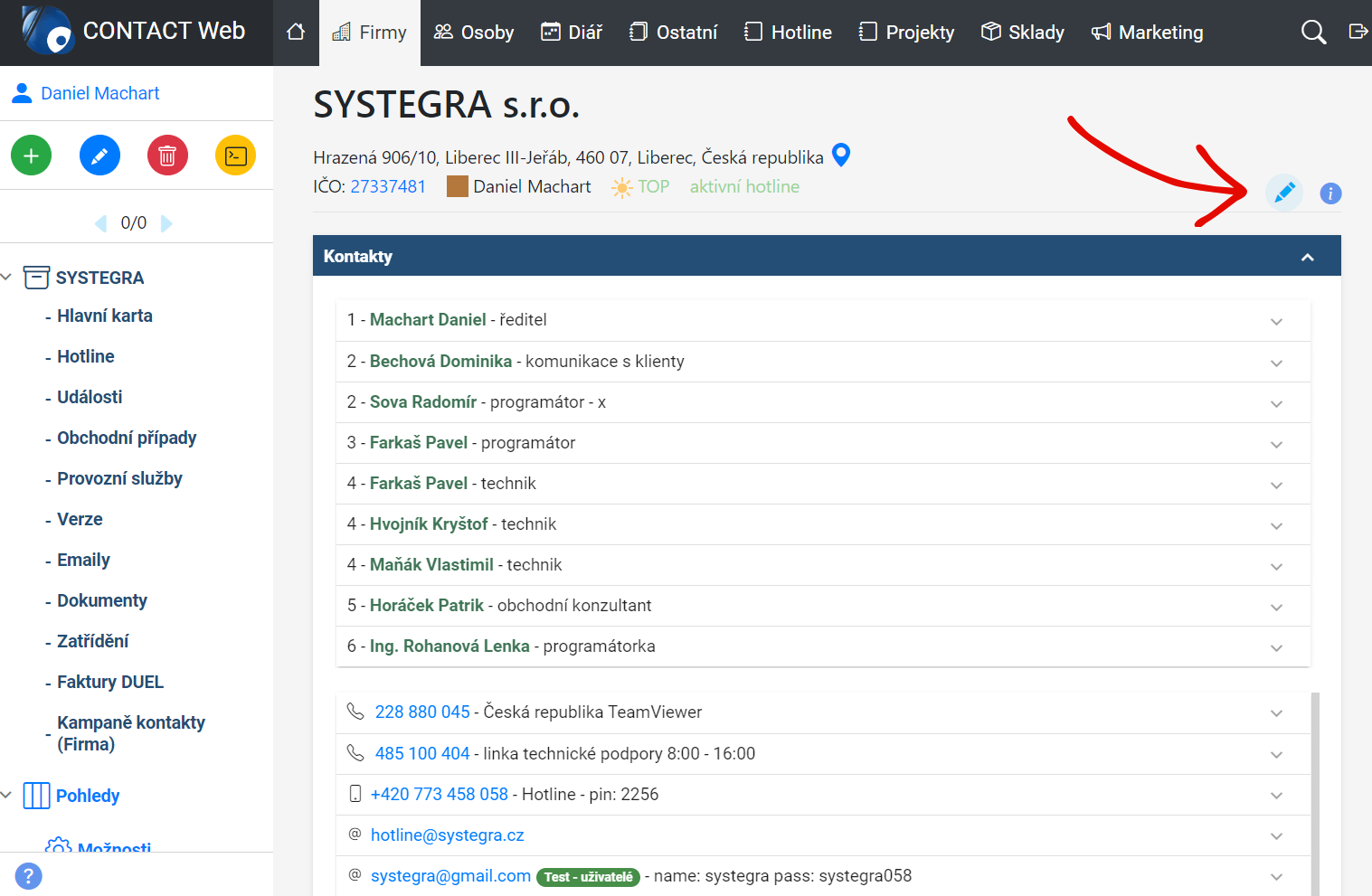The width and height of the screenshot is (1372, 896).
Task: Click the CONTACT Web logo
Action: point(47,31)
